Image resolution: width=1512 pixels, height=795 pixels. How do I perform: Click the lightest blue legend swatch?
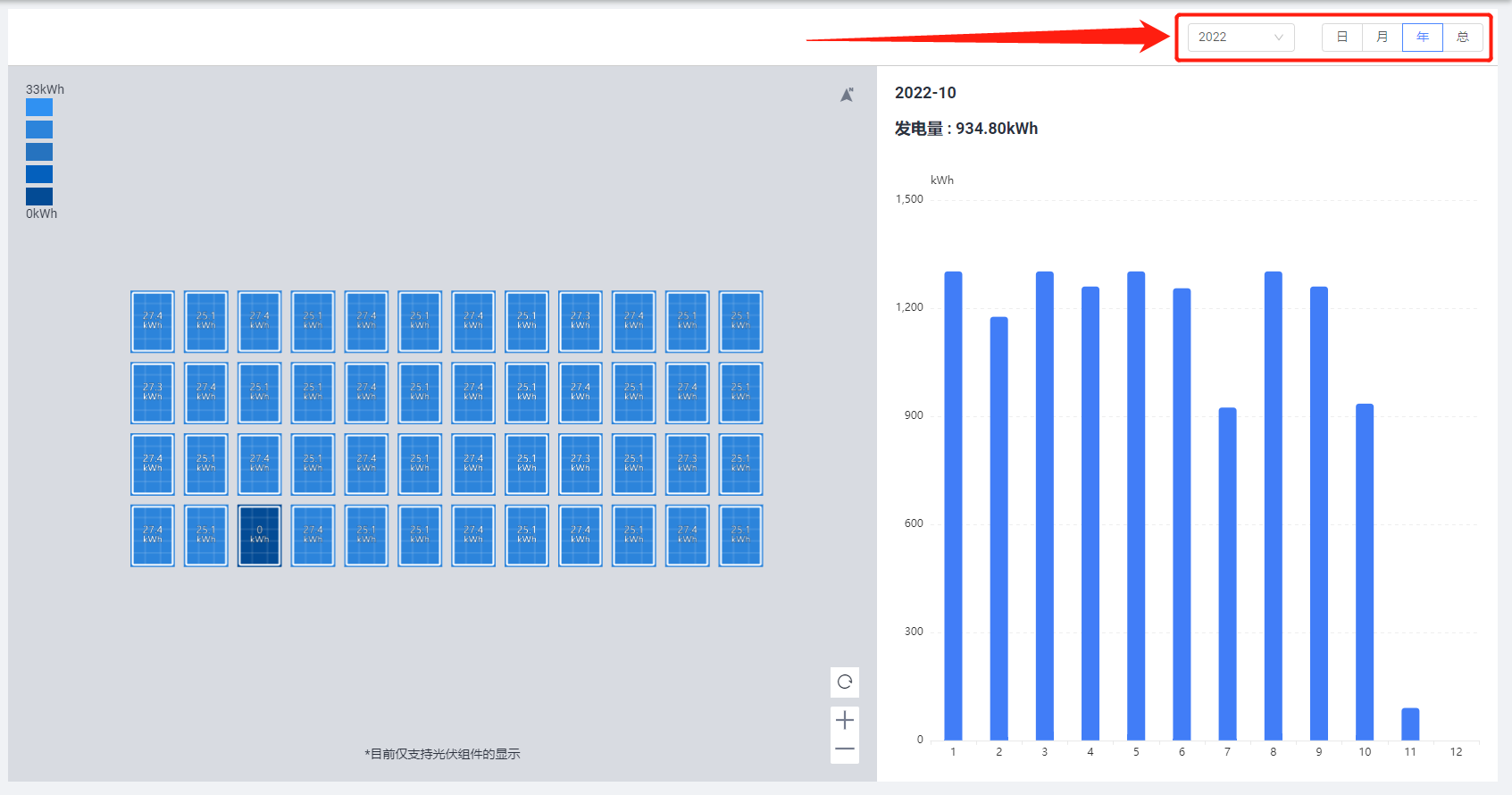39,107
